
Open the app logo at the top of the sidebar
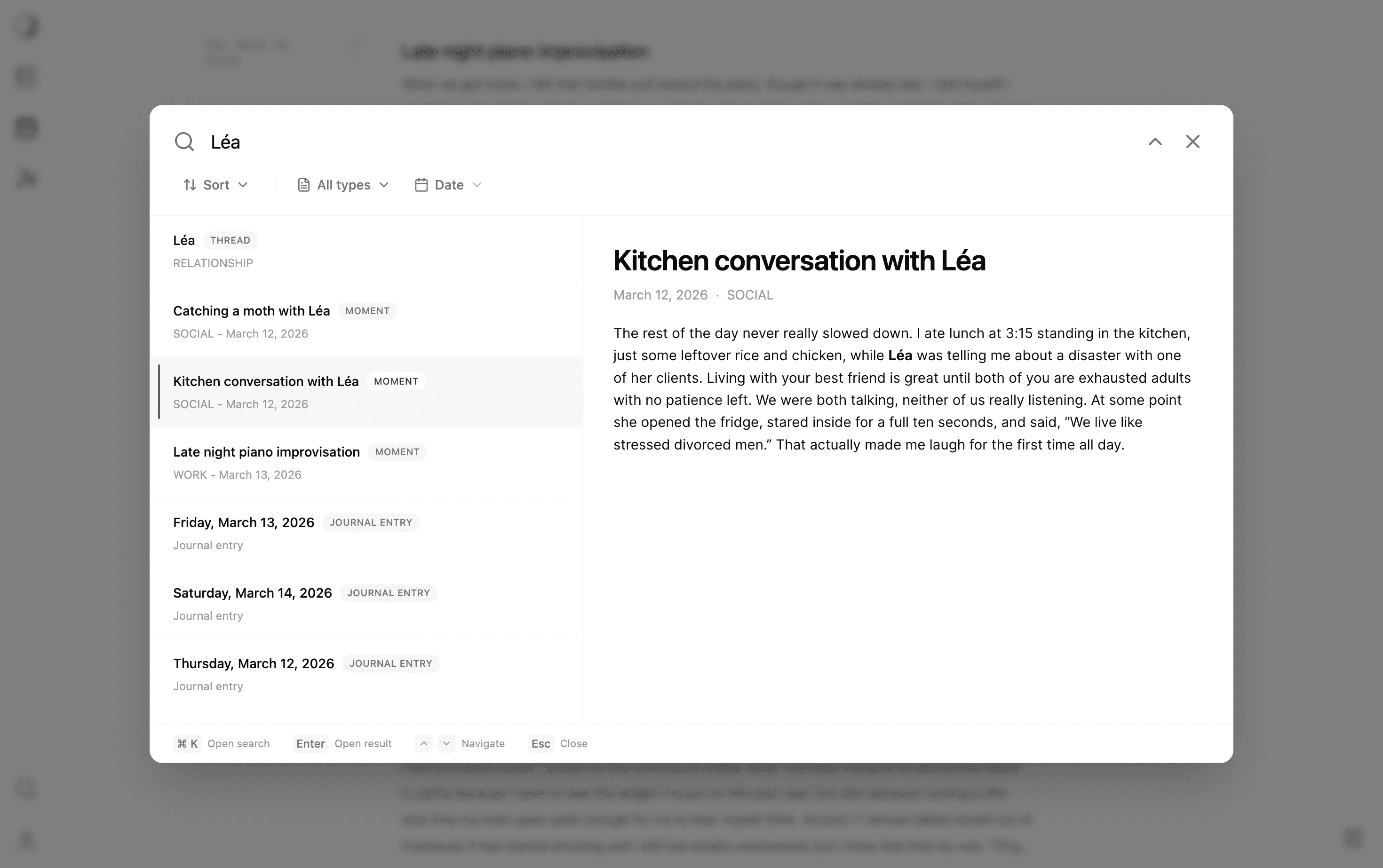tap(26, 26)
